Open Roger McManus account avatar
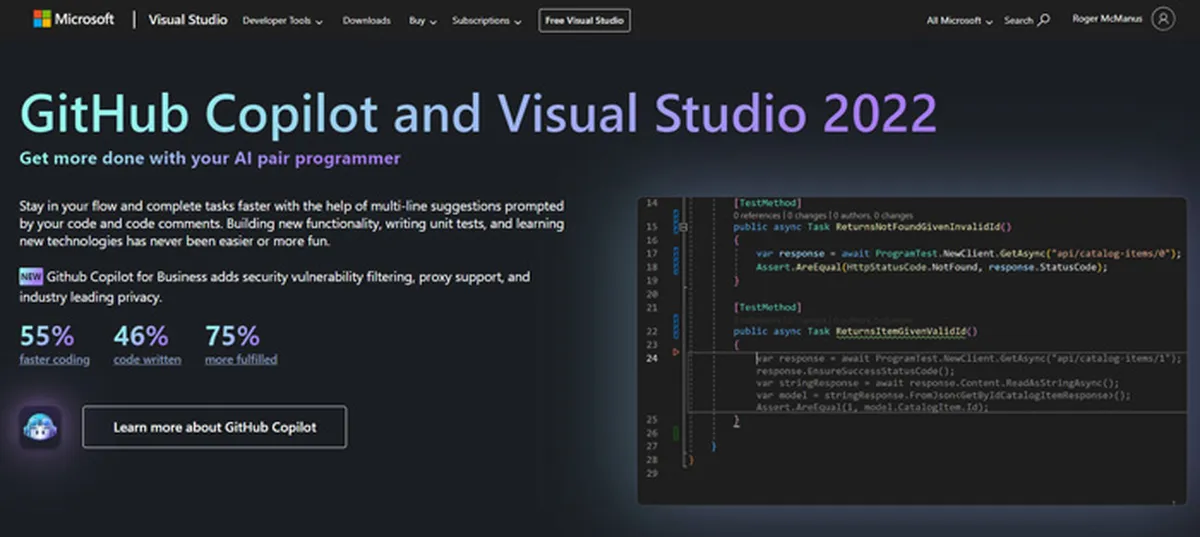This screenshot has width=1200, height=537. click(1163, 19)
